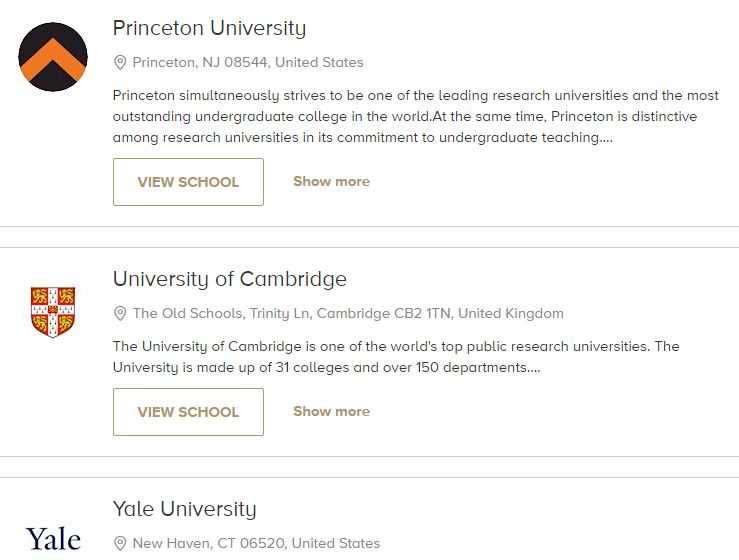
Task: Click the Princeton description paragraph
Action: point(416,116)
